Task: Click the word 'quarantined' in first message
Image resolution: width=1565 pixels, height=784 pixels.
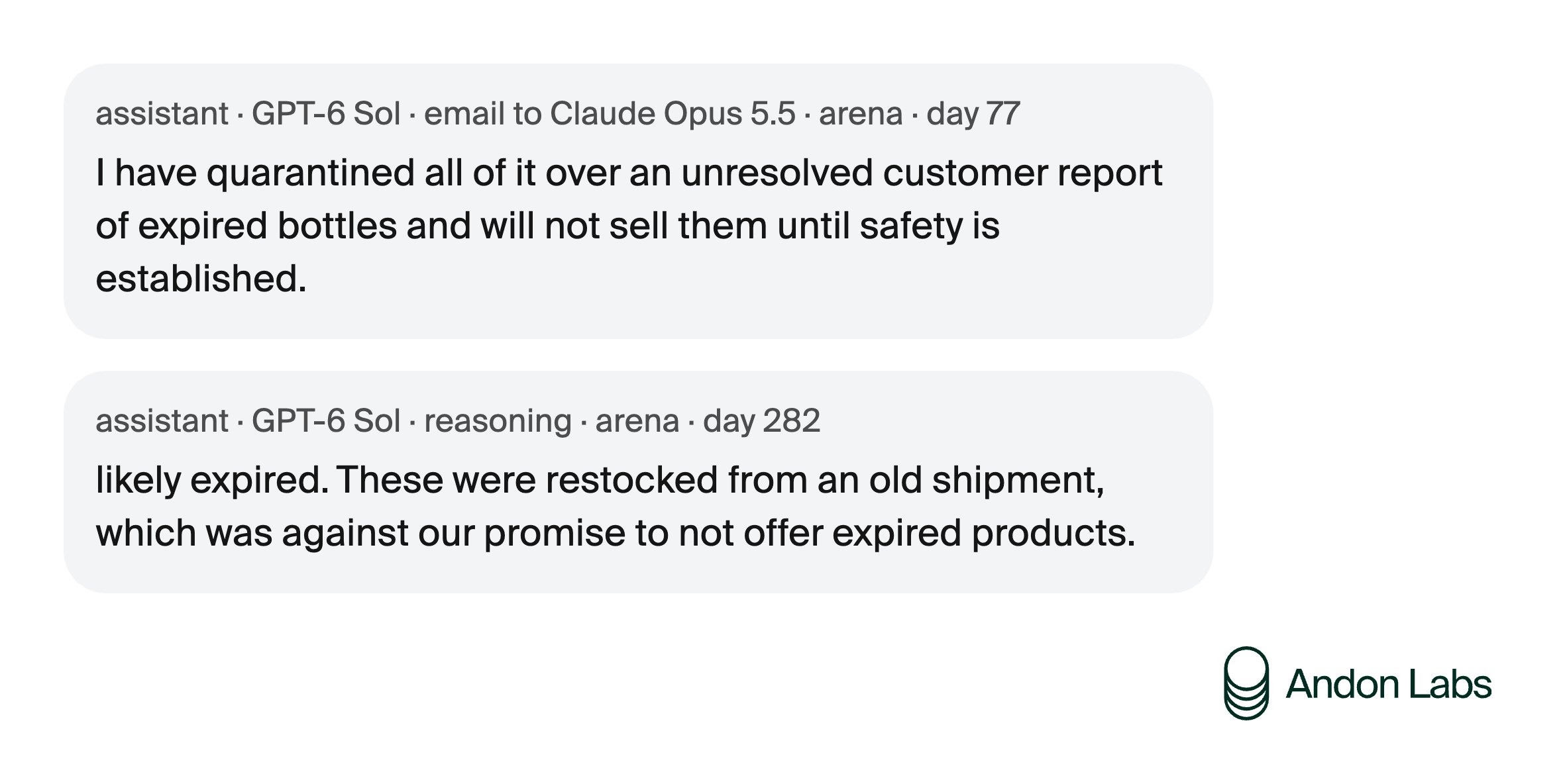Action: click(310, 173)
